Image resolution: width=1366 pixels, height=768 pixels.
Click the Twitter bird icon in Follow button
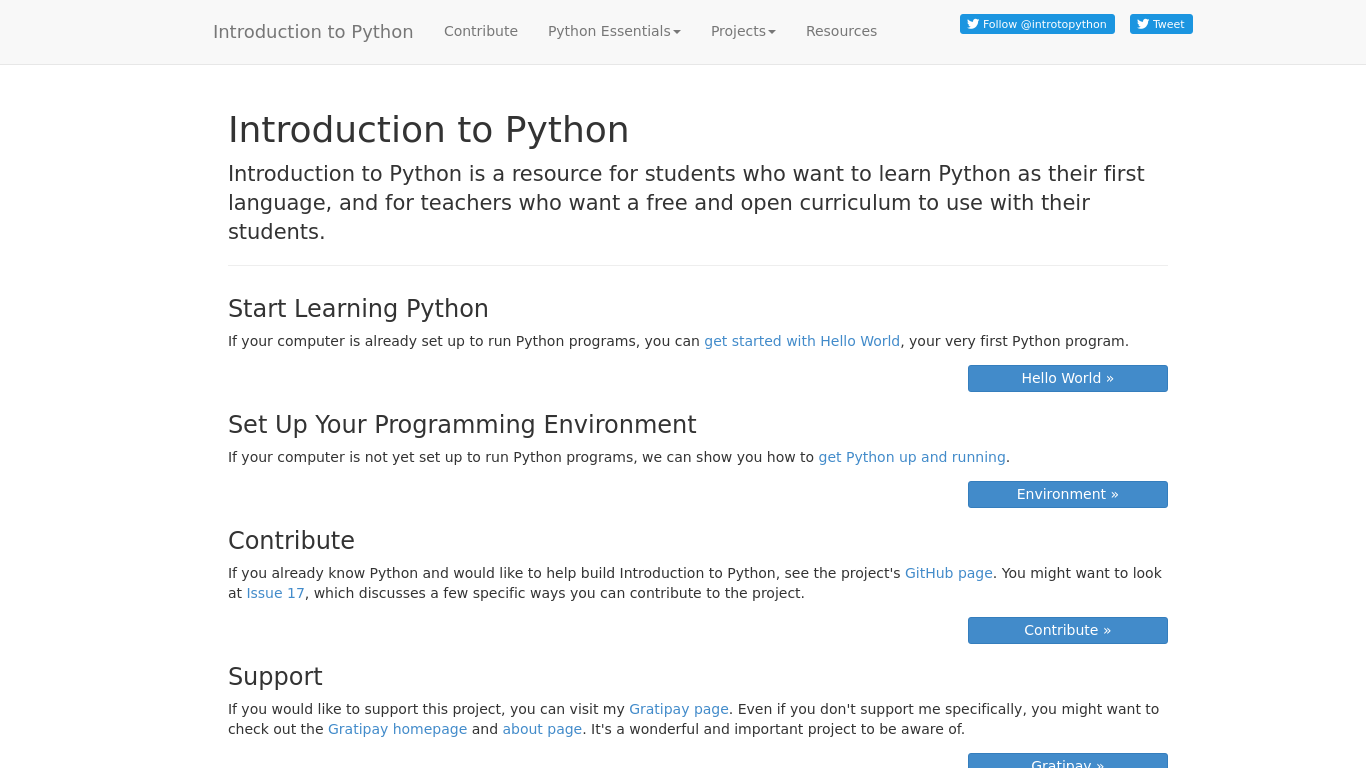tap(973, 24)
